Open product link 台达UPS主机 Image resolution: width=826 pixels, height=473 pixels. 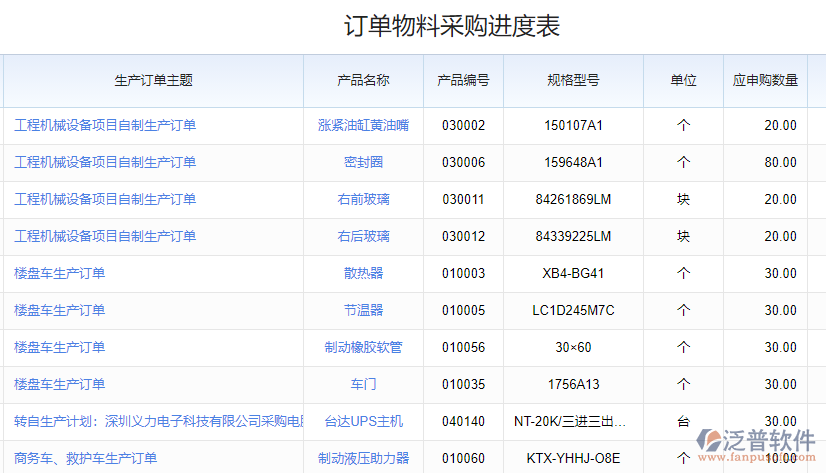coord(363,421)
